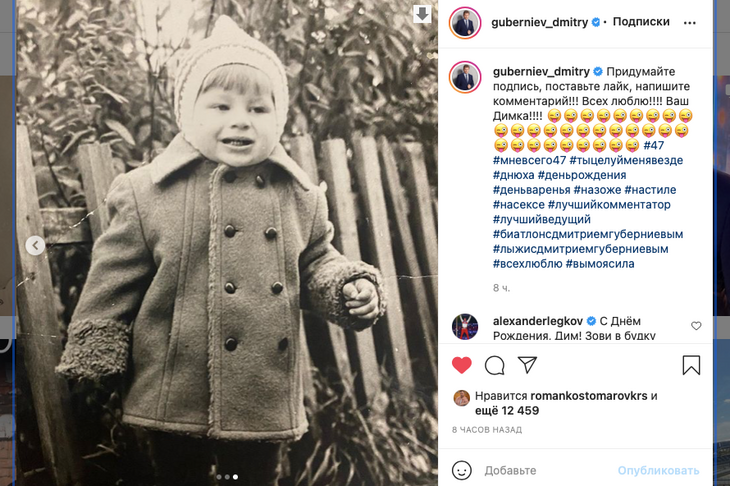Download image using the arrow icon
The image size is (730, 486).
point(422,14)
